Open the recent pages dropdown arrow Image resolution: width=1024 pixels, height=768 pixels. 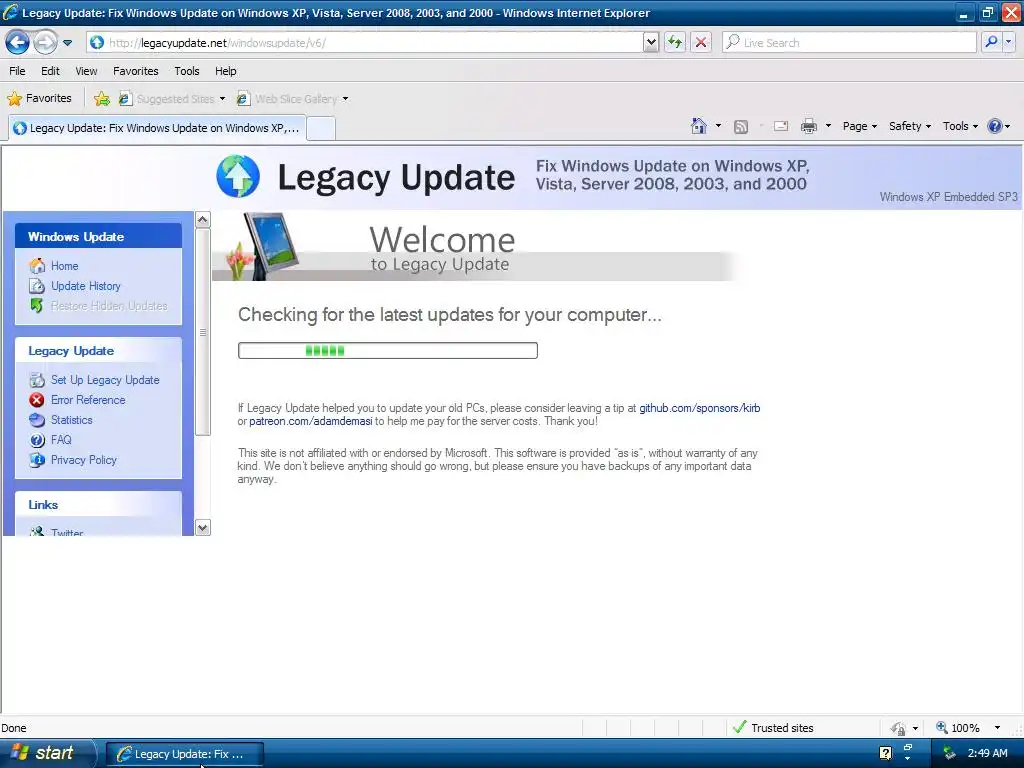(x=67, y=43)
